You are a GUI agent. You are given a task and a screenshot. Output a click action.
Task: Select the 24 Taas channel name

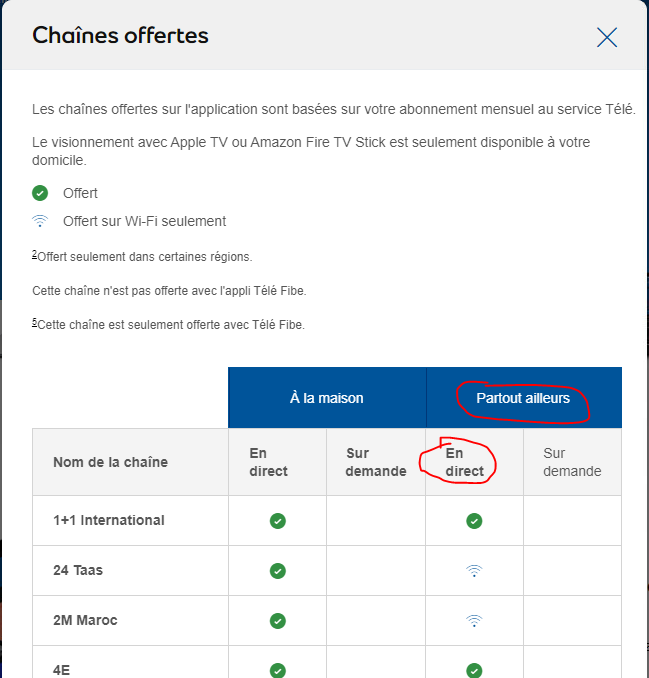coord(78,570)
